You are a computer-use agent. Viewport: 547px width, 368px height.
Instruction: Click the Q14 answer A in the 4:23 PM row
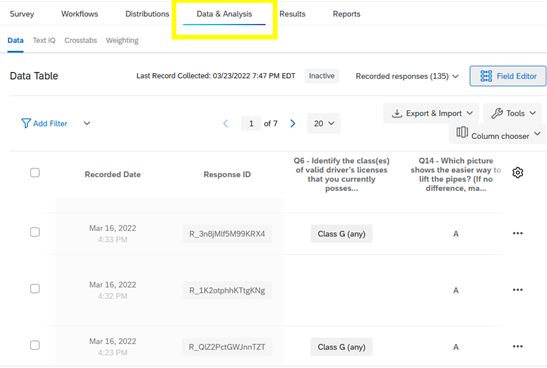pos(456,347)
